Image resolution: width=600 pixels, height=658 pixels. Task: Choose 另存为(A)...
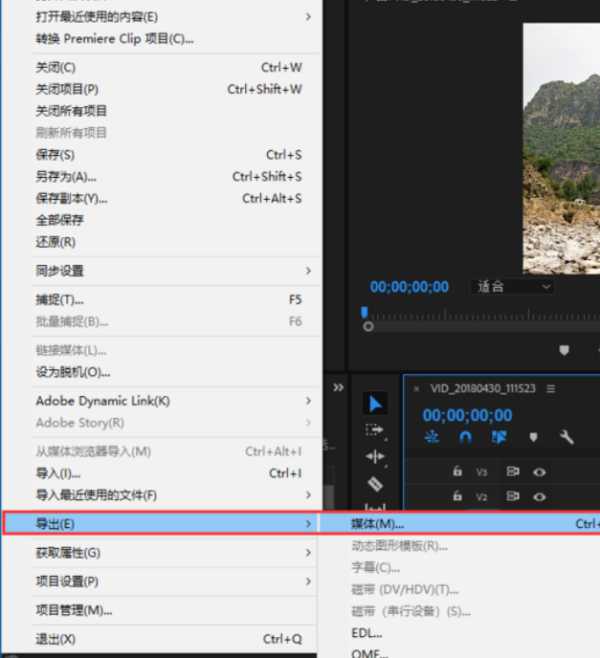tap(175, 177)
